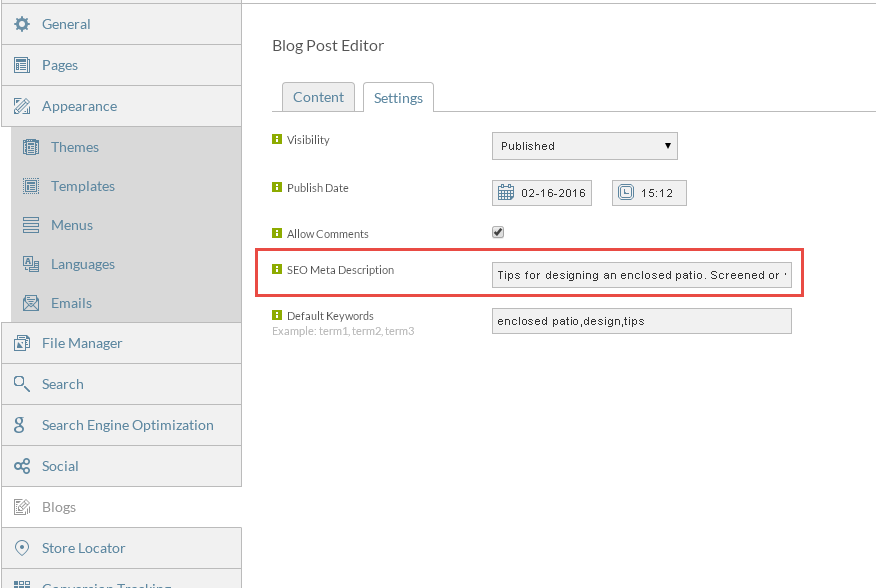Click the Store Locator pin icon

tap(22, 548)
